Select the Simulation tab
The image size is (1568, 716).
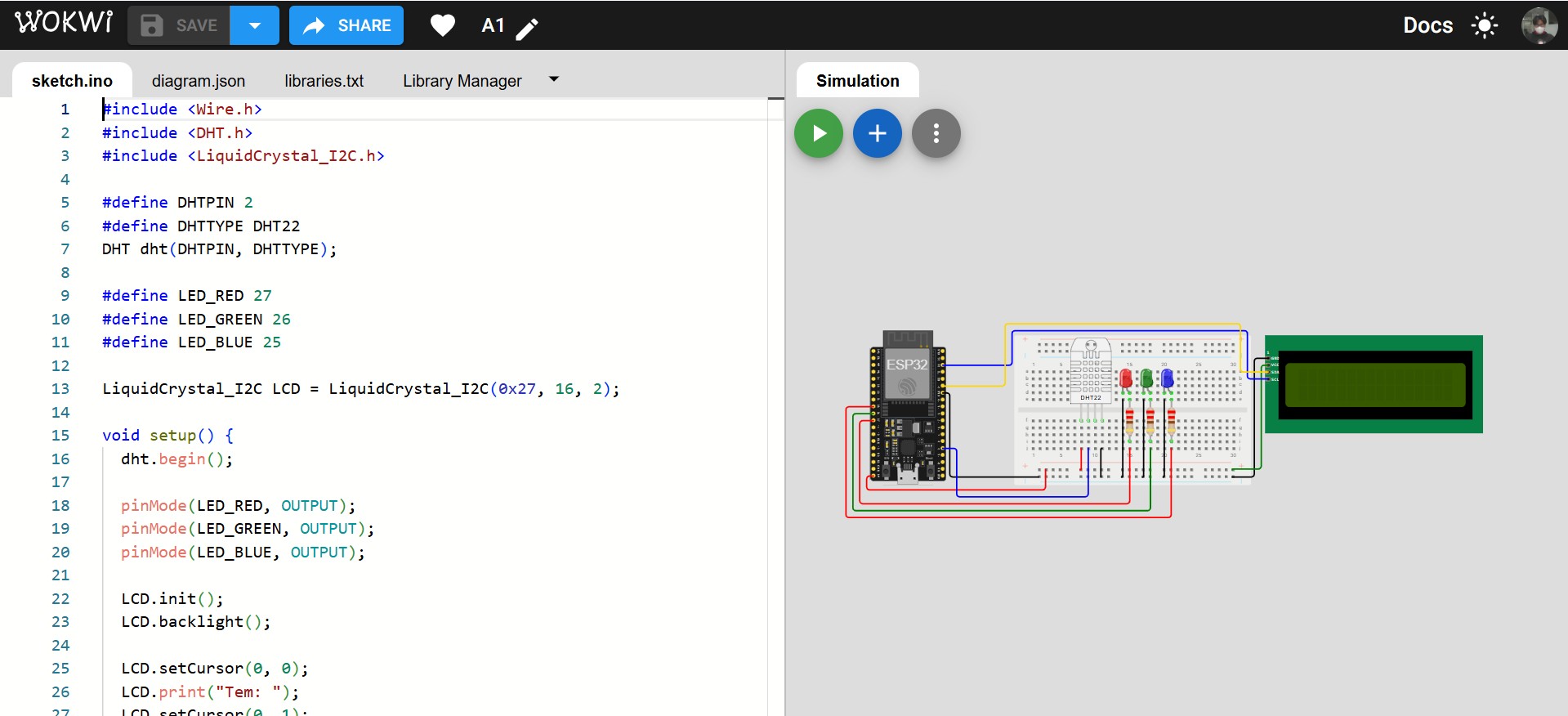[857, 81]
